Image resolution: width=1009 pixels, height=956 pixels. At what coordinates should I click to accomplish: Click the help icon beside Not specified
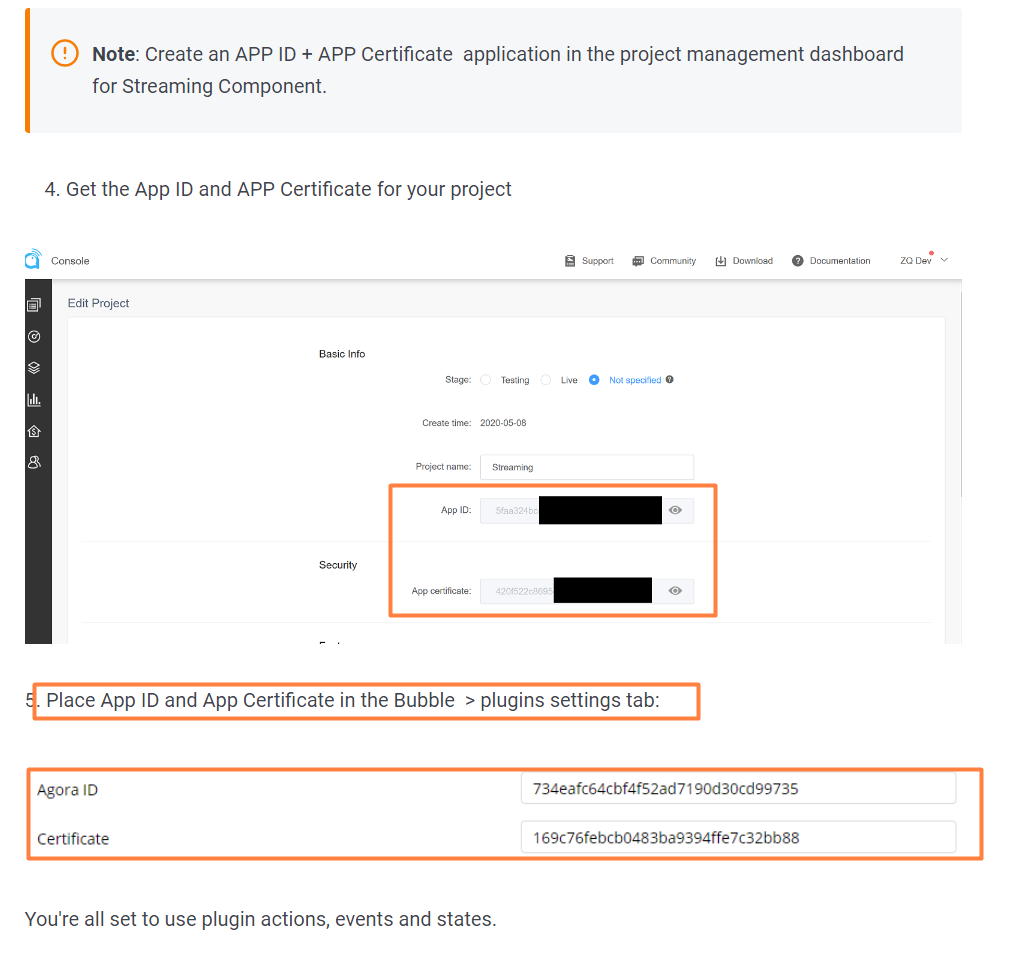[x=670, y=380]
